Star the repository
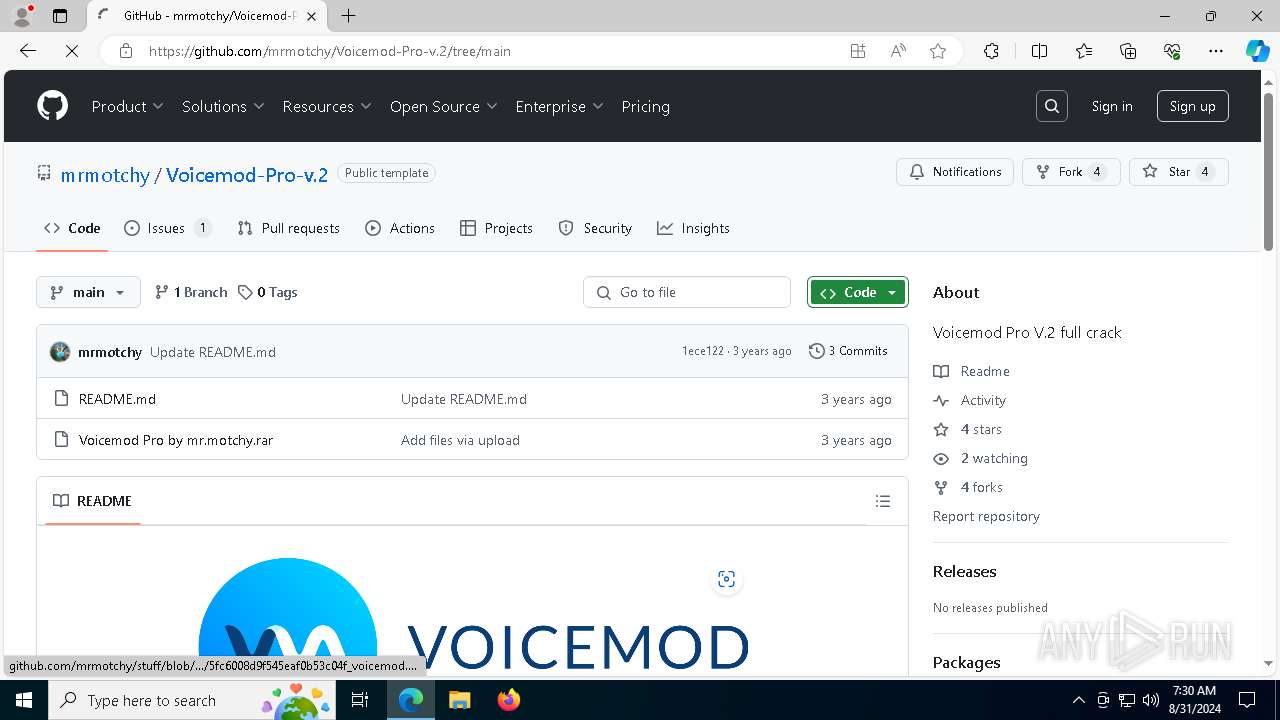 point(1179,172)
